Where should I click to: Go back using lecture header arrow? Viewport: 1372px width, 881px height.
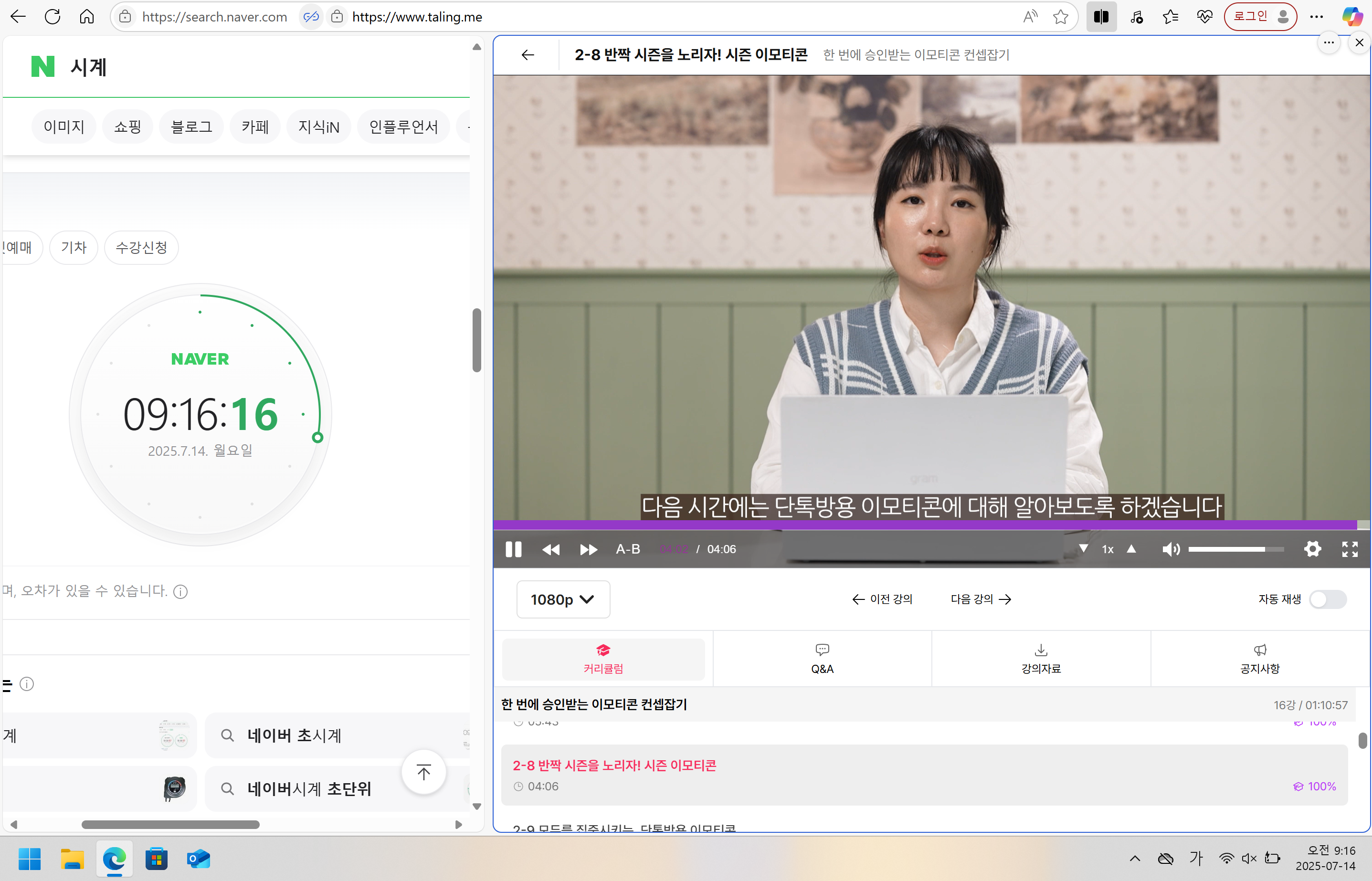coord(528,55)
